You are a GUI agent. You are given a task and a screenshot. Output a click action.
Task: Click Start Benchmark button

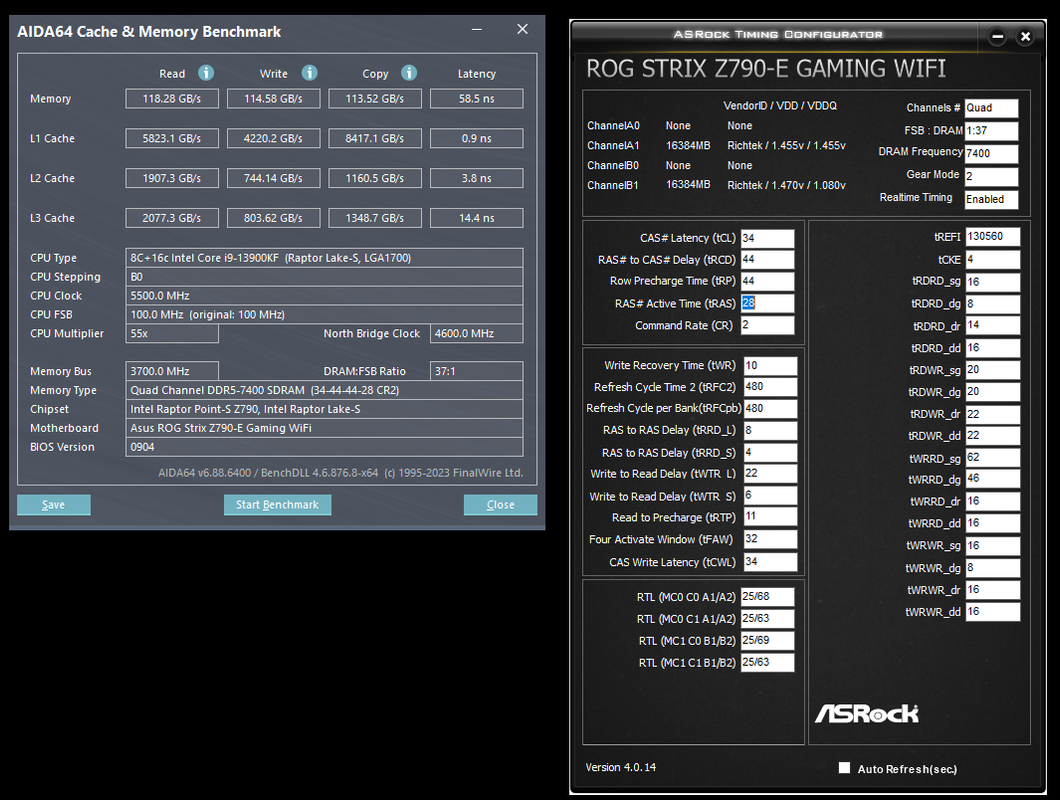pos(277,504)
